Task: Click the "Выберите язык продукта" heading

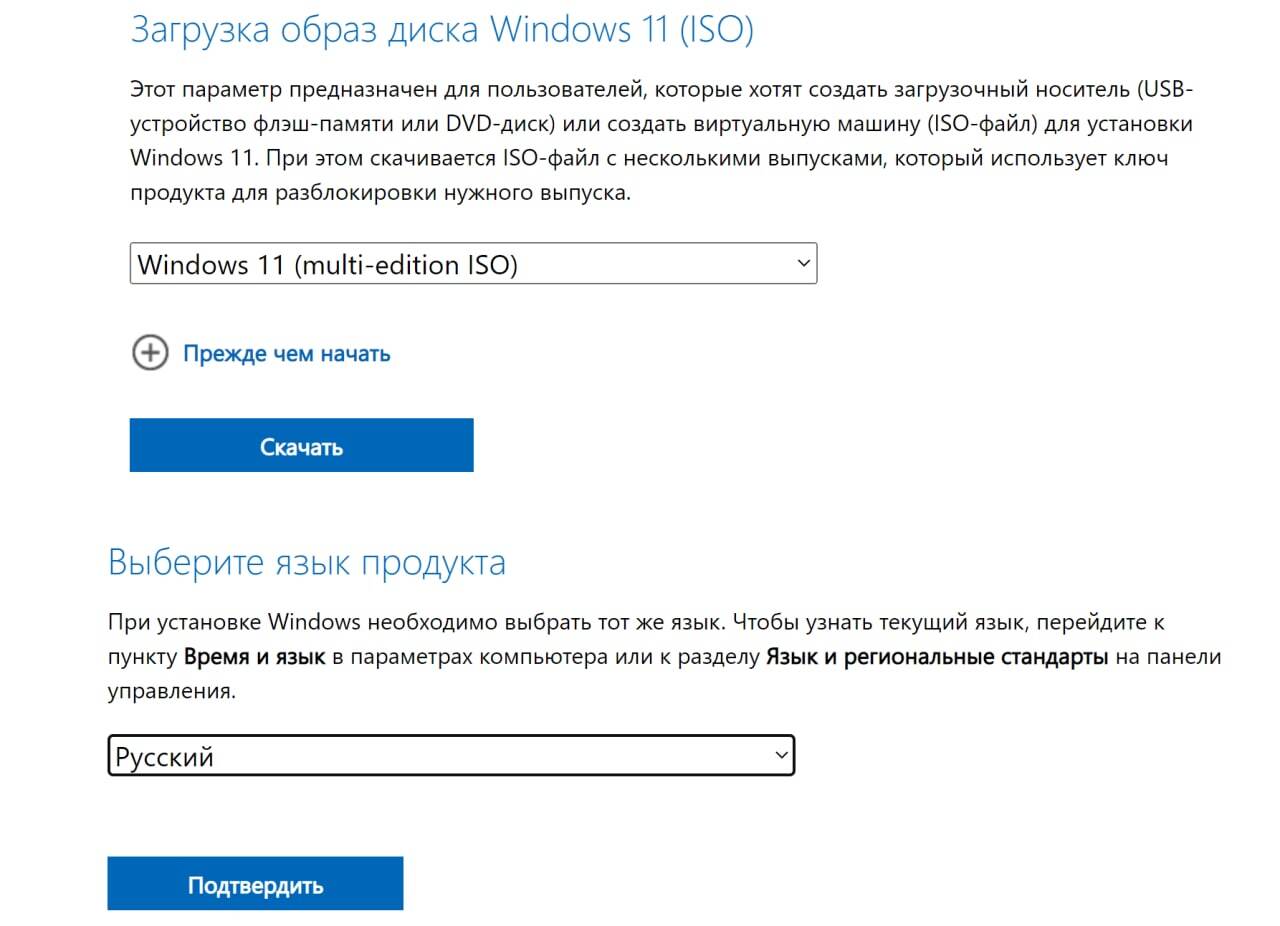Action: point(306,562)
